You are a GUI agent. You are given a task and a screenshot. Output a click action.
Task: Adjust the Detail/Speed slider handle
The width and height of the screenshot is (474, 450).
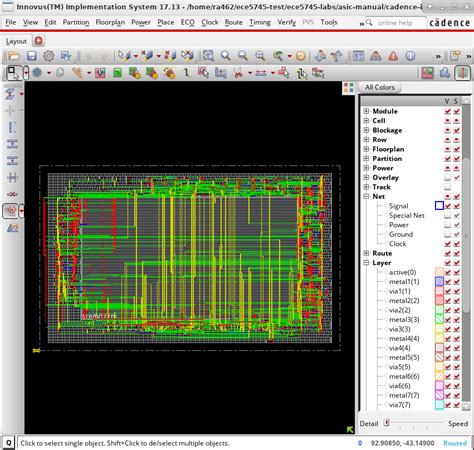pyautogui.click(x=386, y=423)
